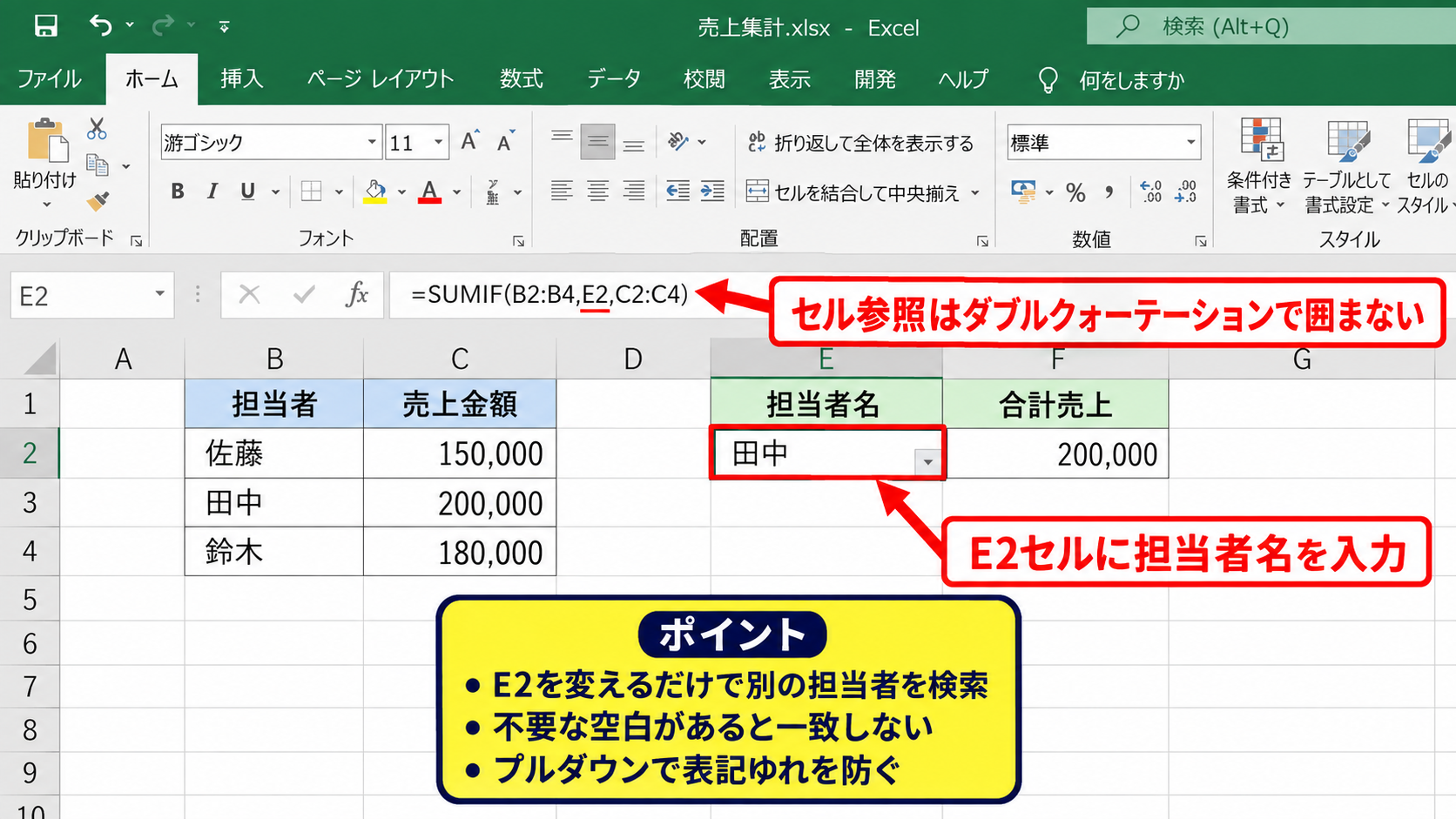1456x819 pixels.
Task: Apply percent style format
Action: coord(1076,192)
